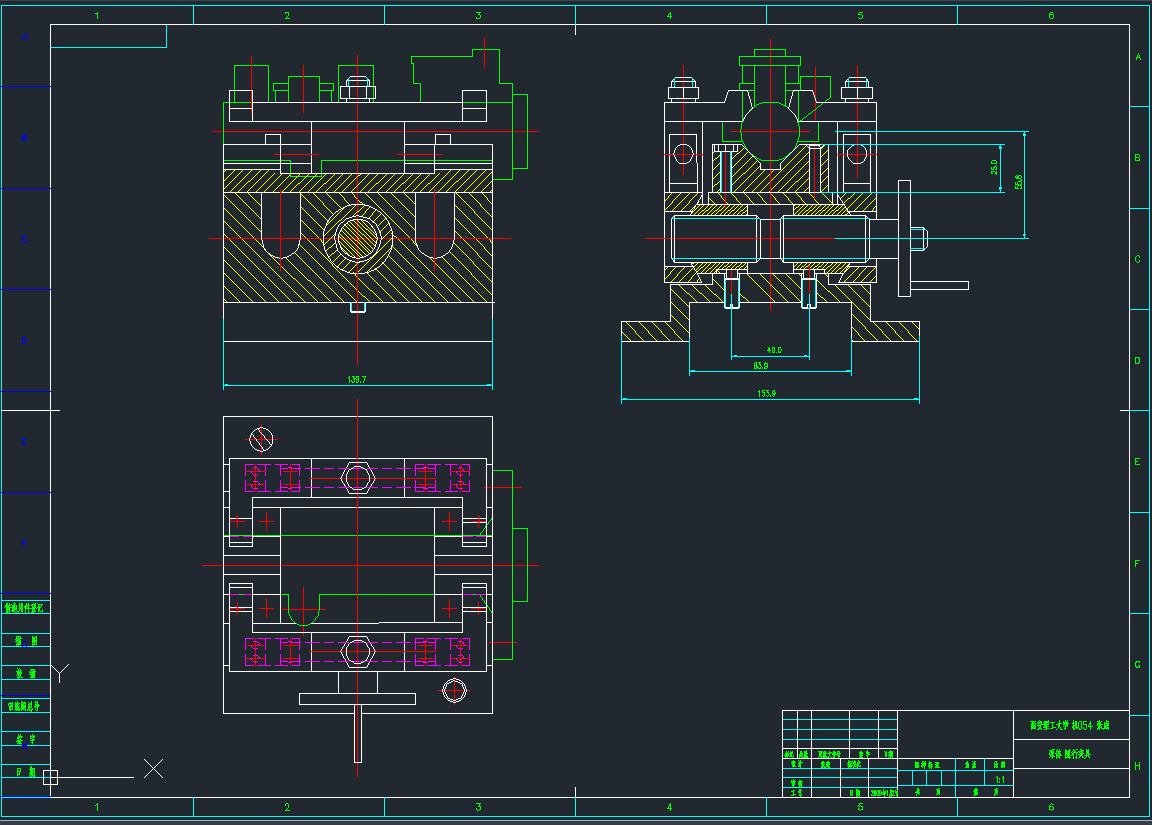The height and width of the screenshot is (825, 1152).
Task: Select the red crosshair circle in plan view
Action: 455,690
